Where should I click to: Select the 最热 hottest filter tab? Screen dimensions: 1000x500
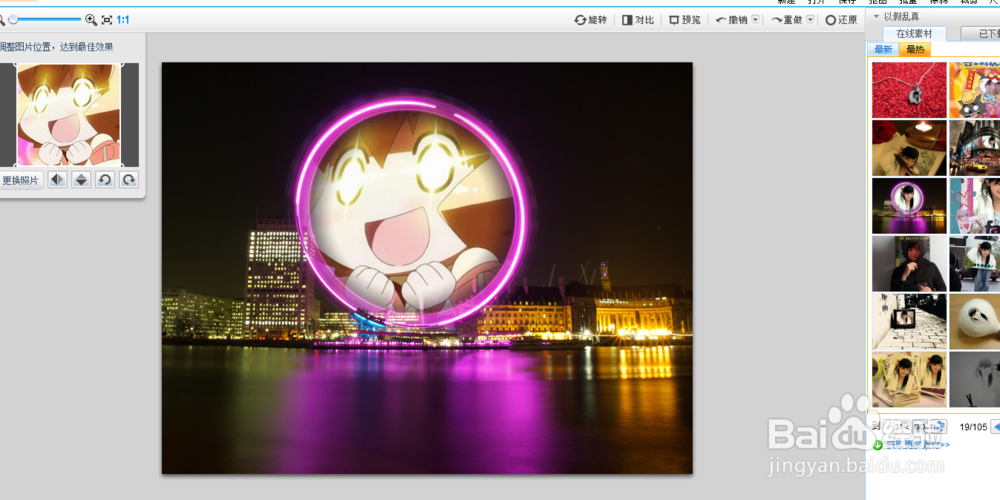[x=915, y=50]
